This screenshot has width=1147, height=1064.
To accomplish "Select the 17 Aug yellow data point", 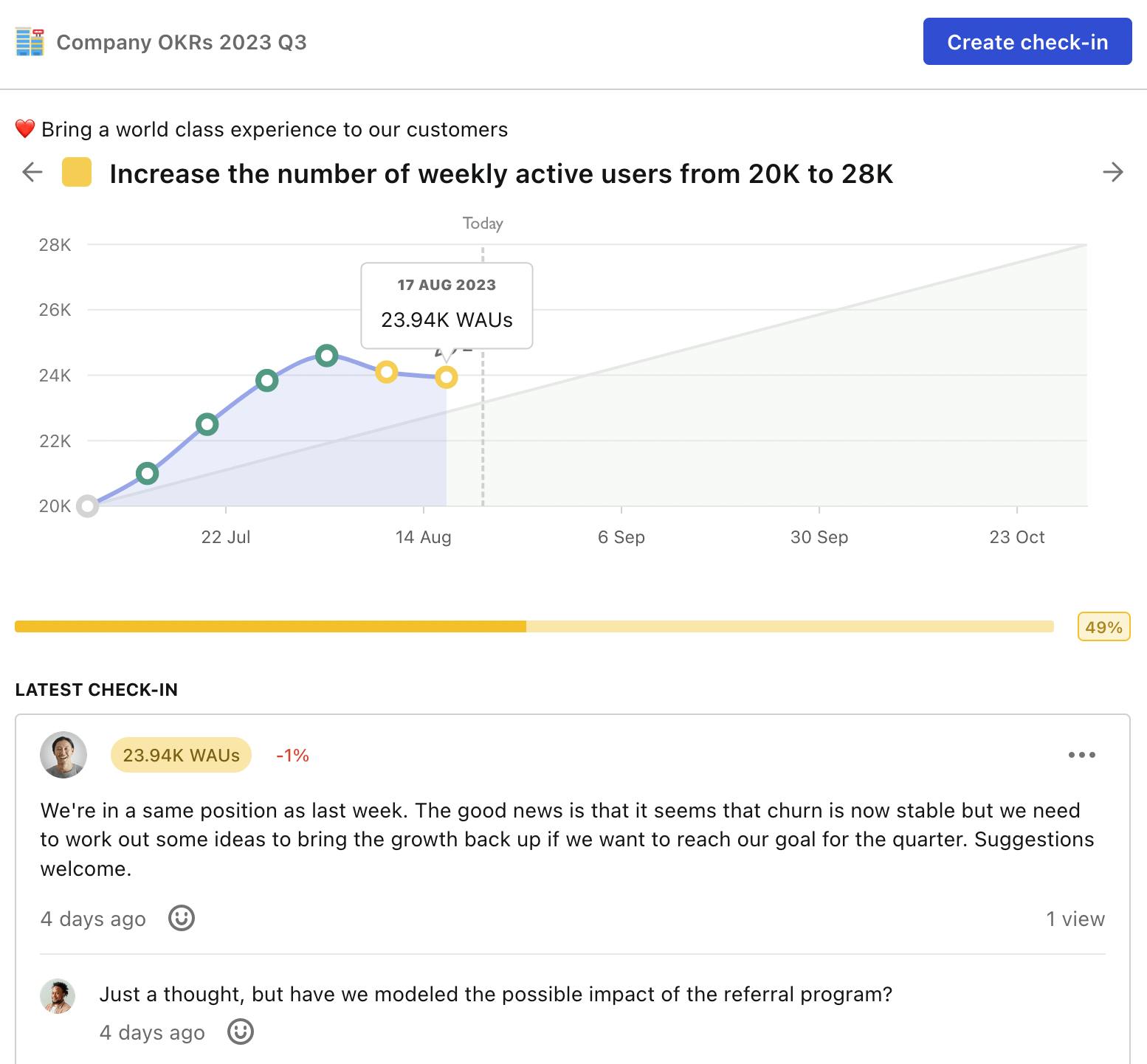I will [447, 377].
